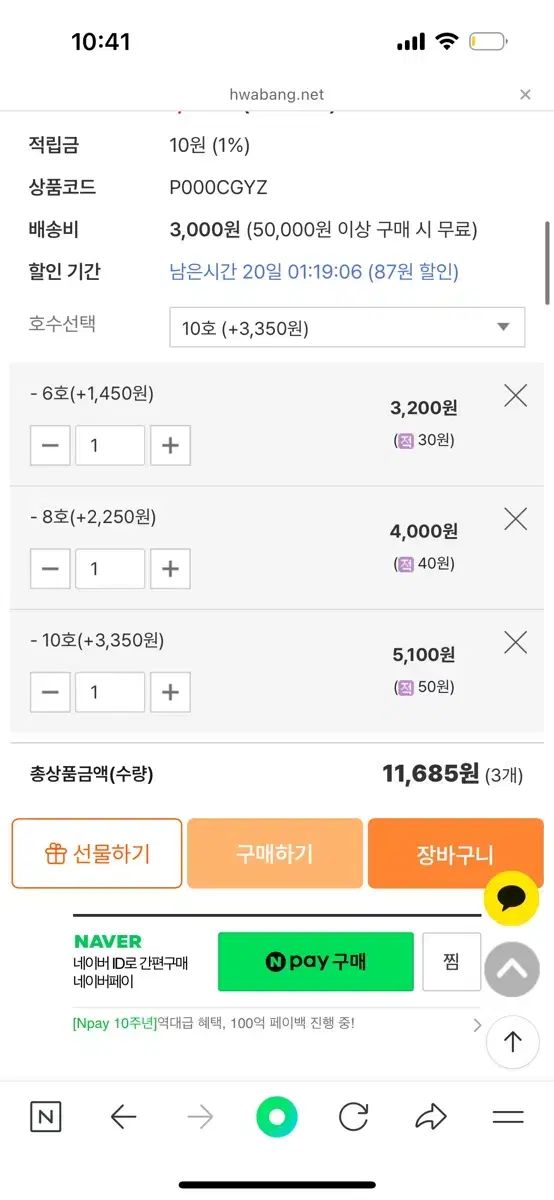Remove the 10호 option row
The image size is (554, 1200).
tap(515, 642)
